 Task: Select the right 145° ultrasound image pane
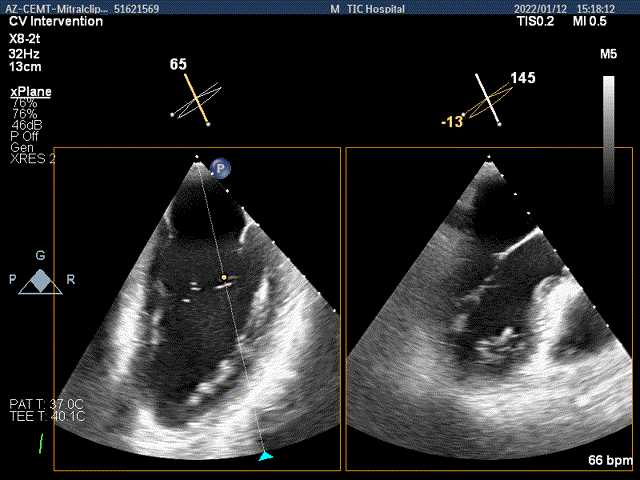click(489, 308)
